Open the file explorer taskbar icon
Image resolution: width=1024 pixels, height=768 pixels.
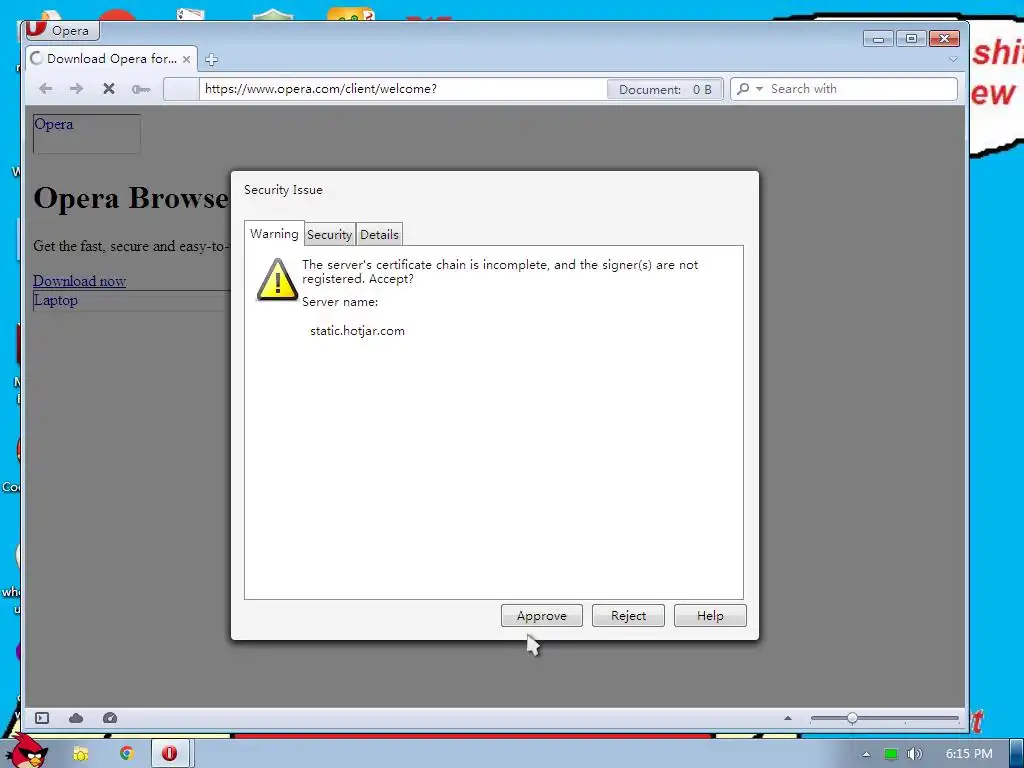click(x=80, y=754)
